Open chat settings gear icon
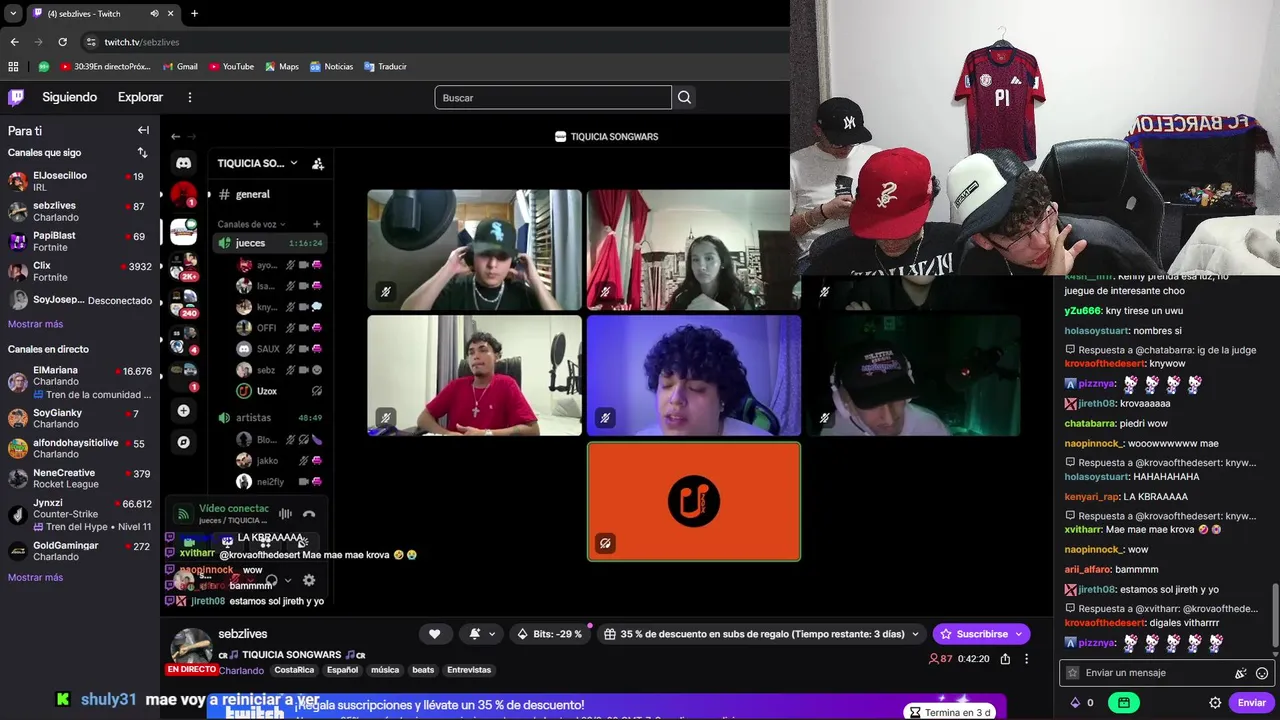The width and height of the screenshot is (1280, 720). (1215, 703)
